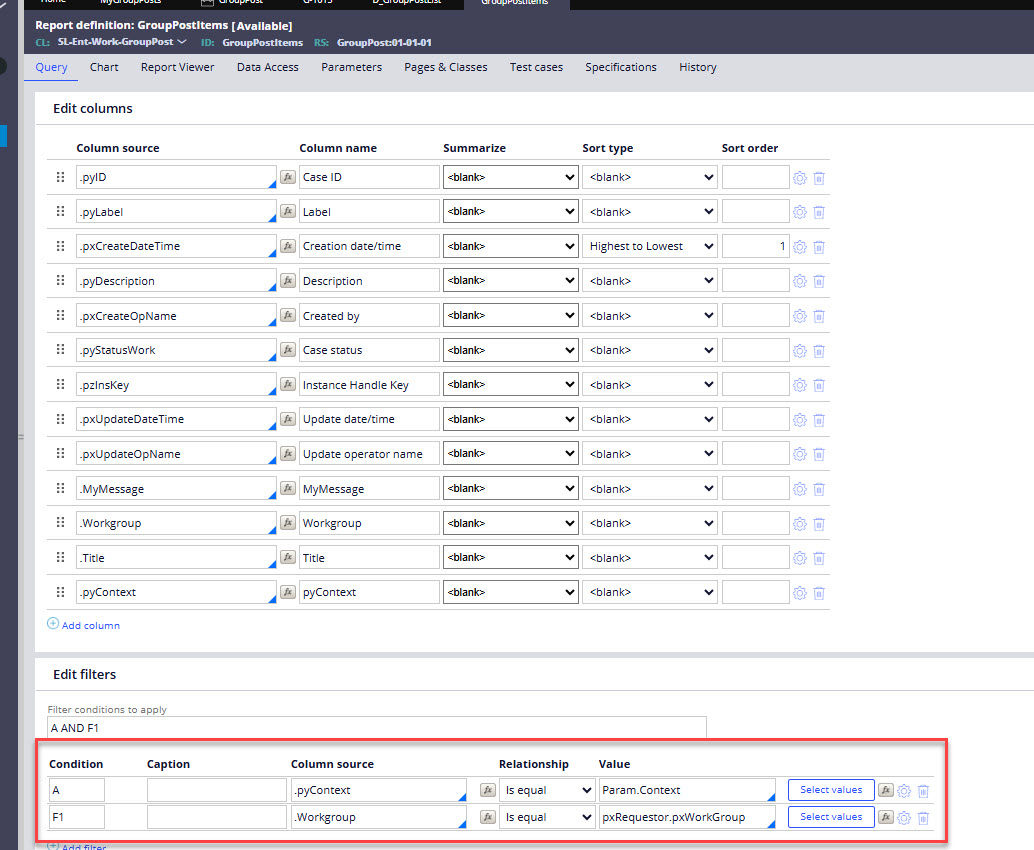
Task: Click the gear icon for the .Title row
Action: 800,558
